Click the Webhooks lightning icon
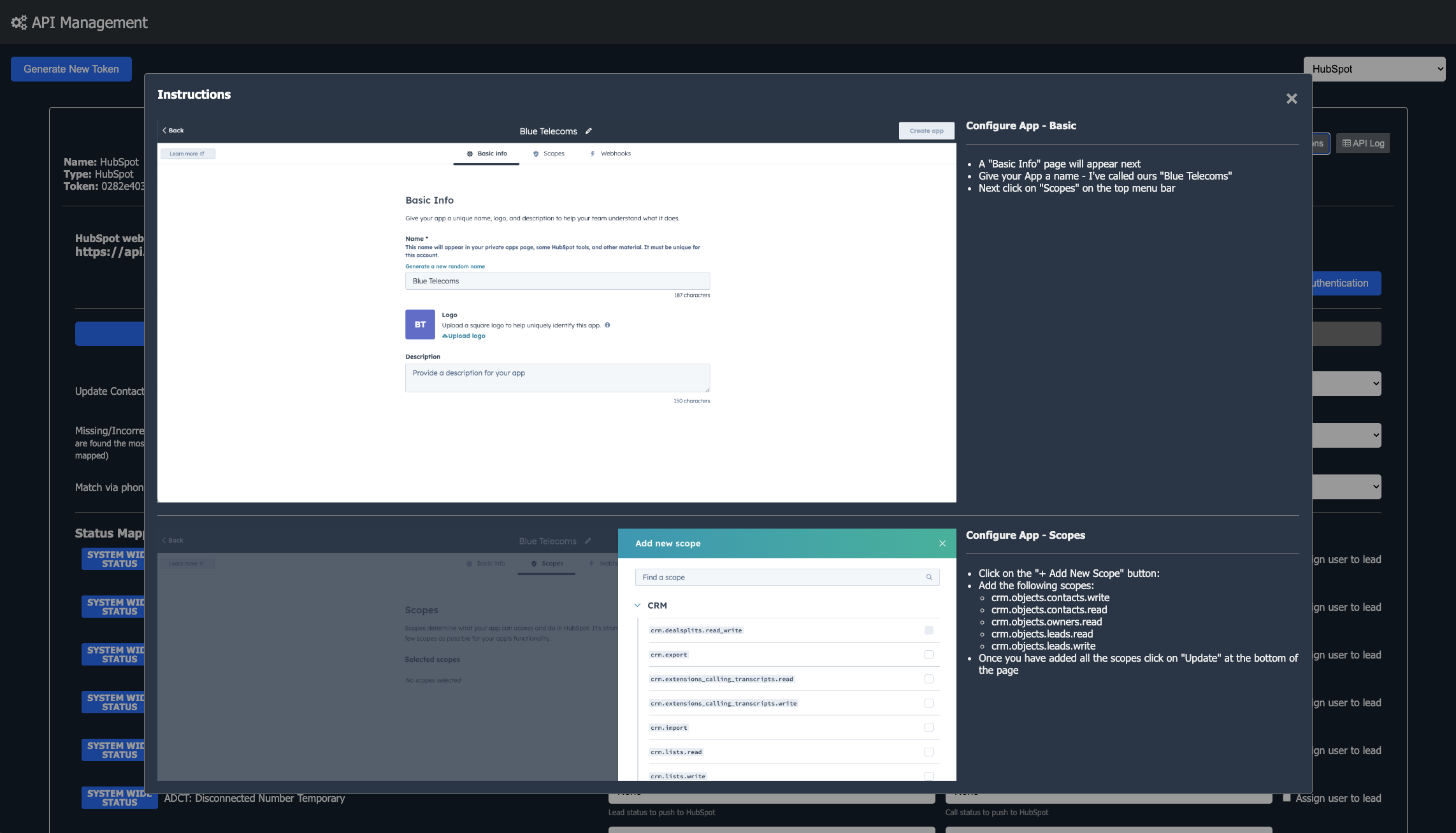This screenshot has height=833, width=1456. point(593,153)
